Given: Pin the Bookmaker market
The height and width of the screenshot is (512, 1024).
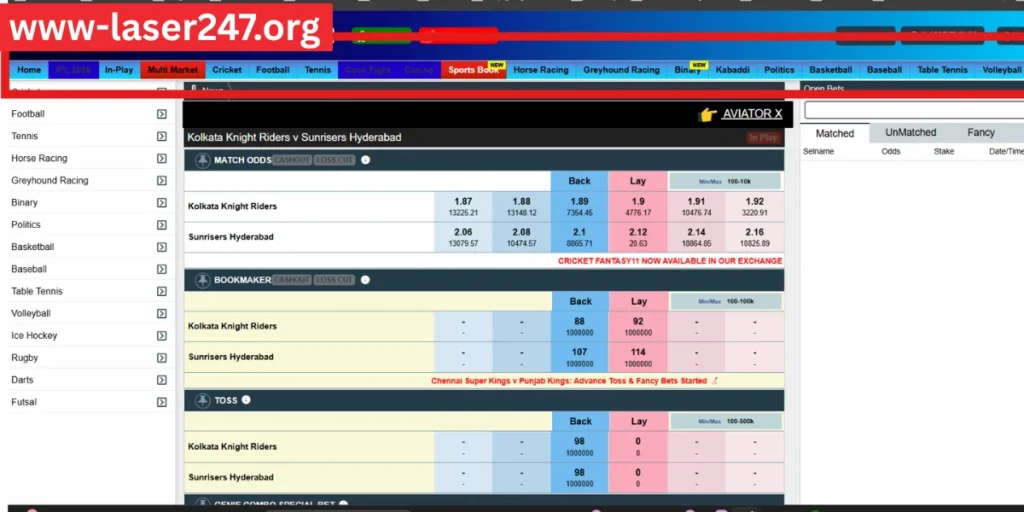Looking at the screenshot, I should pos(203,280).
